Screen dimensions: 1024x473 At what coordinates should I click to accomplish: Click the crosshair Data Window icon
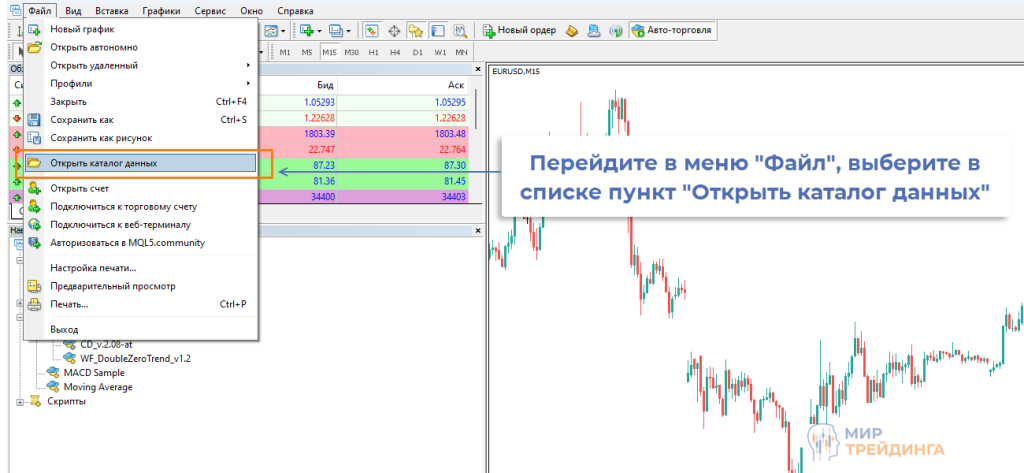393,30
